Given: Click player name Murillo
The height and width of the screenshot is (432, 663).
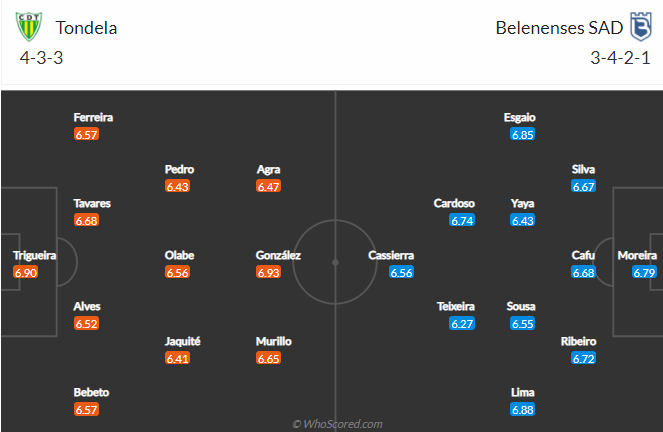Looking at the screenshot, I should 274,341.
